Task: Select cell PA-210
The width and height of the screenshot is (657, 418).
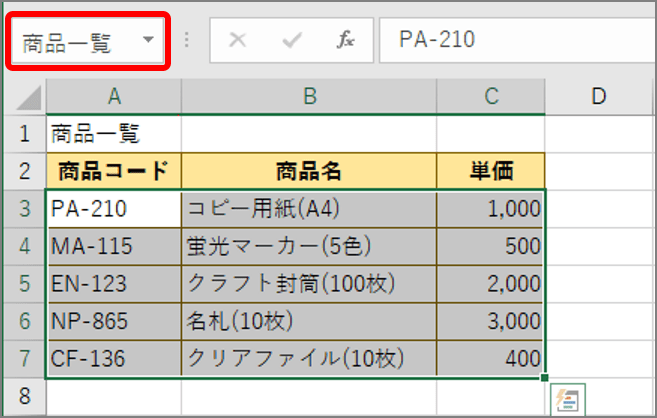Action: click(114, 209)
